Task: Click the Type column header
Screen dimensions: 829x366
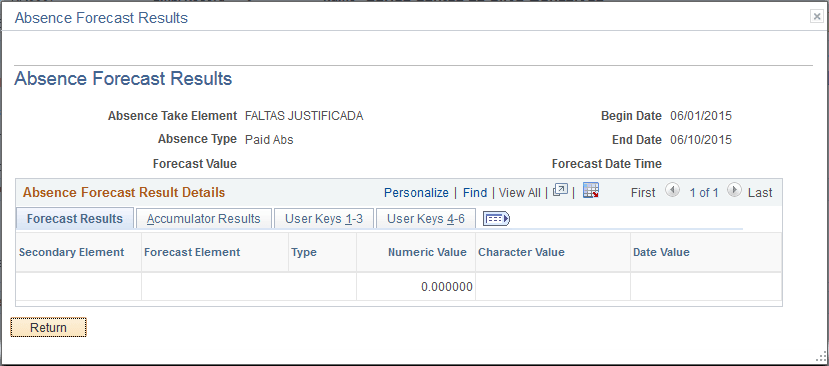Action: 303,252
